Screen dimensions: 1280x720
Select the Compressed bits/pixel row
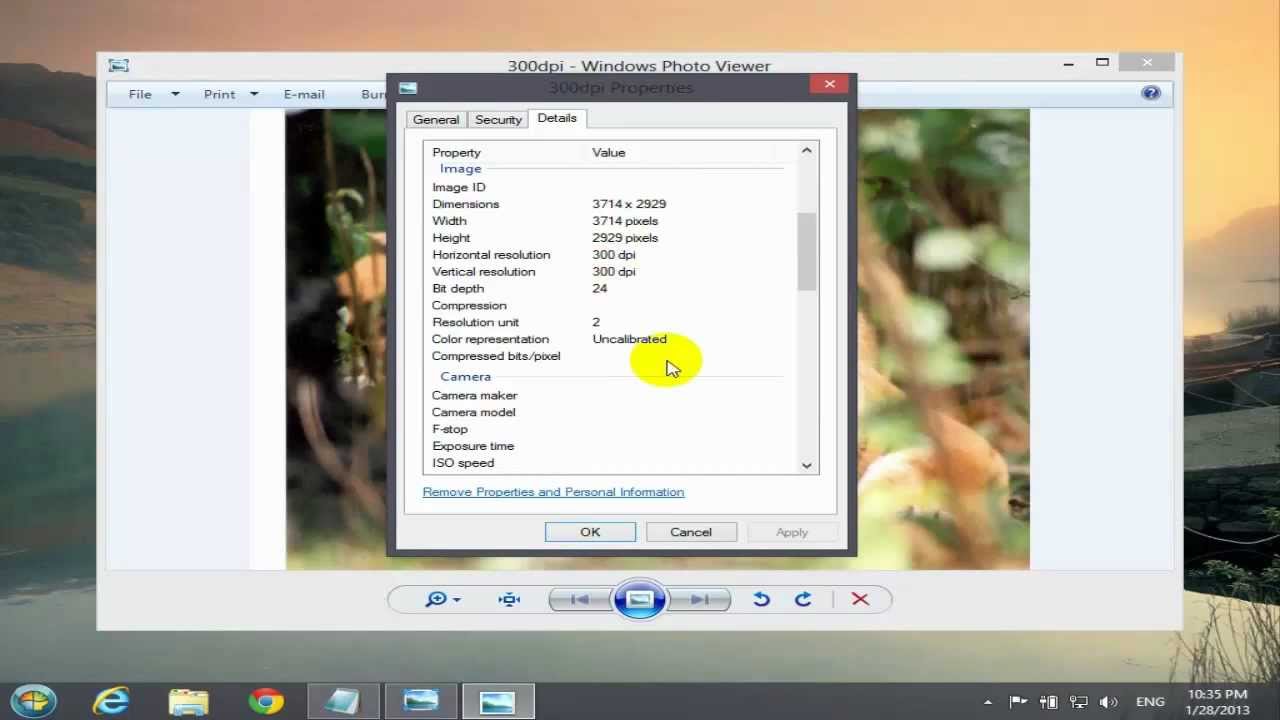tap(609, 356)
